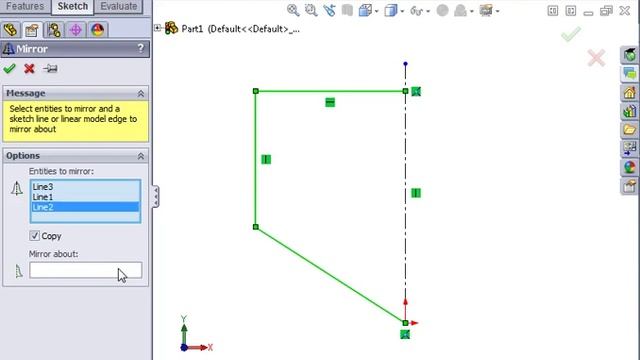The width and height of the screenshot is (640, 360).
Task: Expand the Part1 flyout design tree
Action: pos(158,28)
